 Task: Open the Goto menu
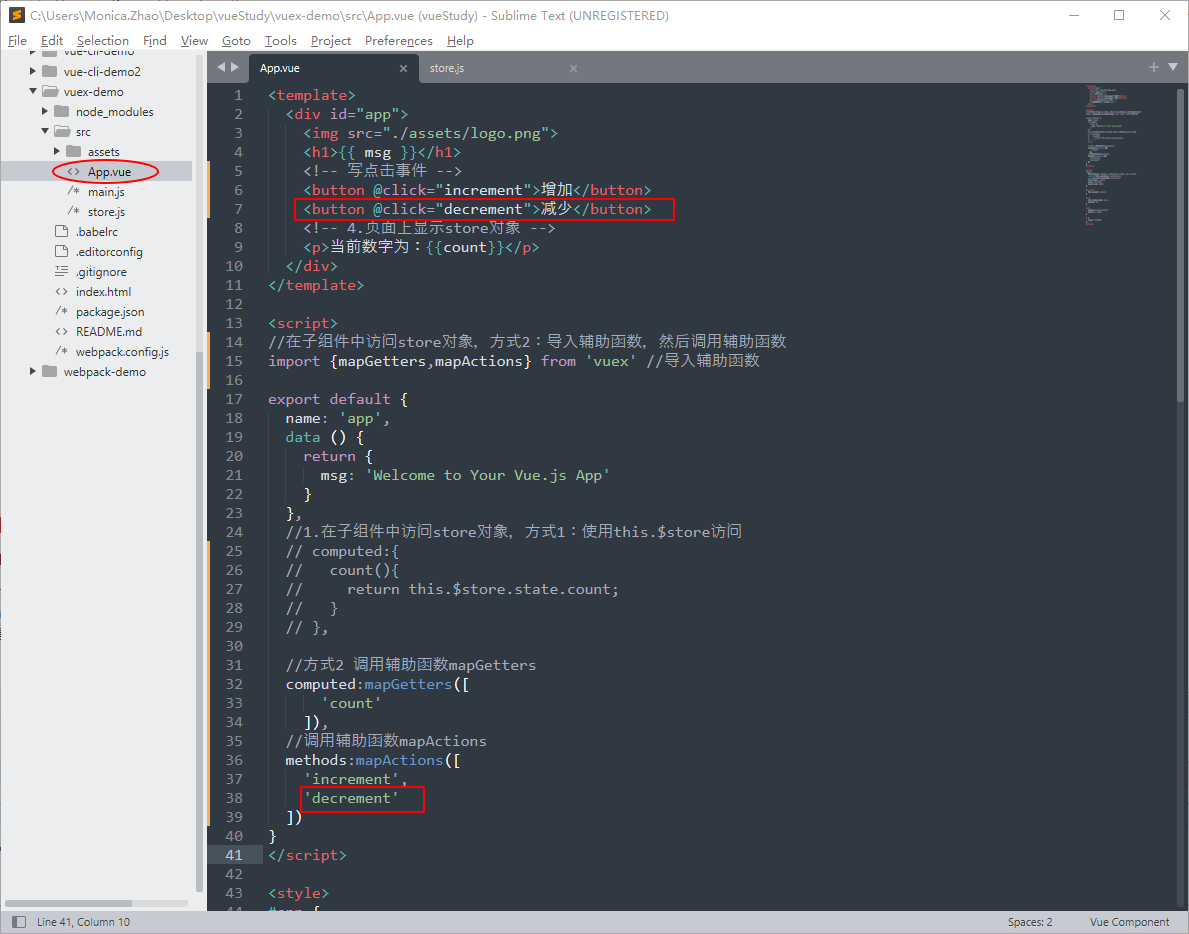[x=236, y=40]
